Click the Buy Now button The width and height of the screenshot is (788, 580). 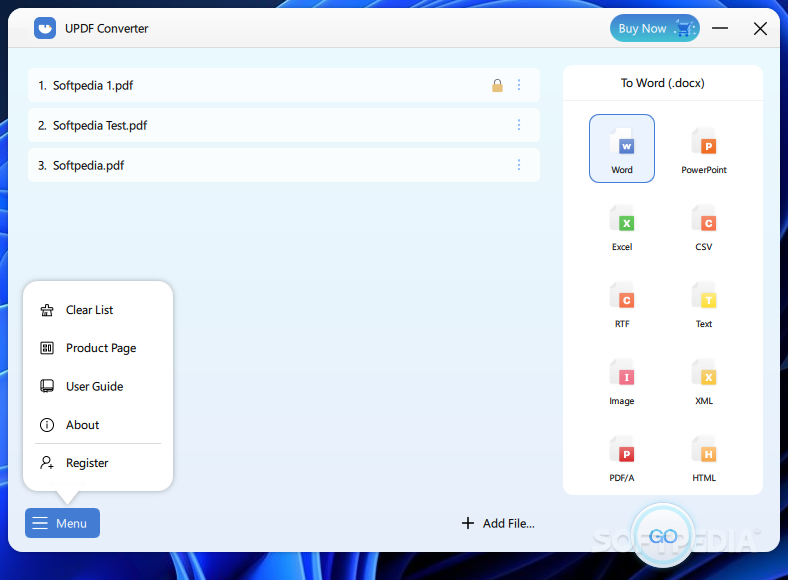(654, 28)
